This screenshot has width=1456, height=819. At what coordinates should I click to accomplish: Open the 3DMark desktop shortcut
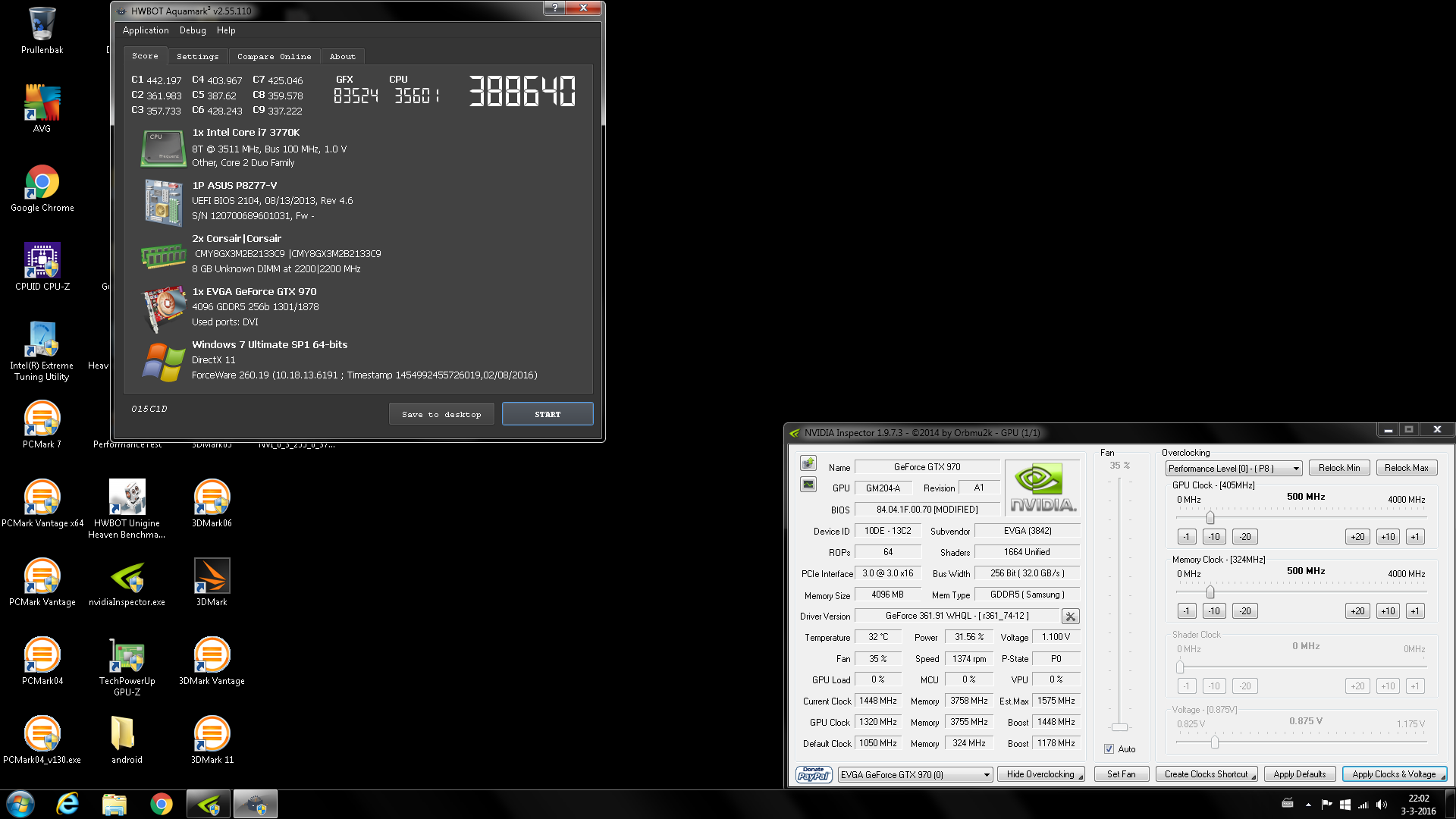[x=212, y=582]
